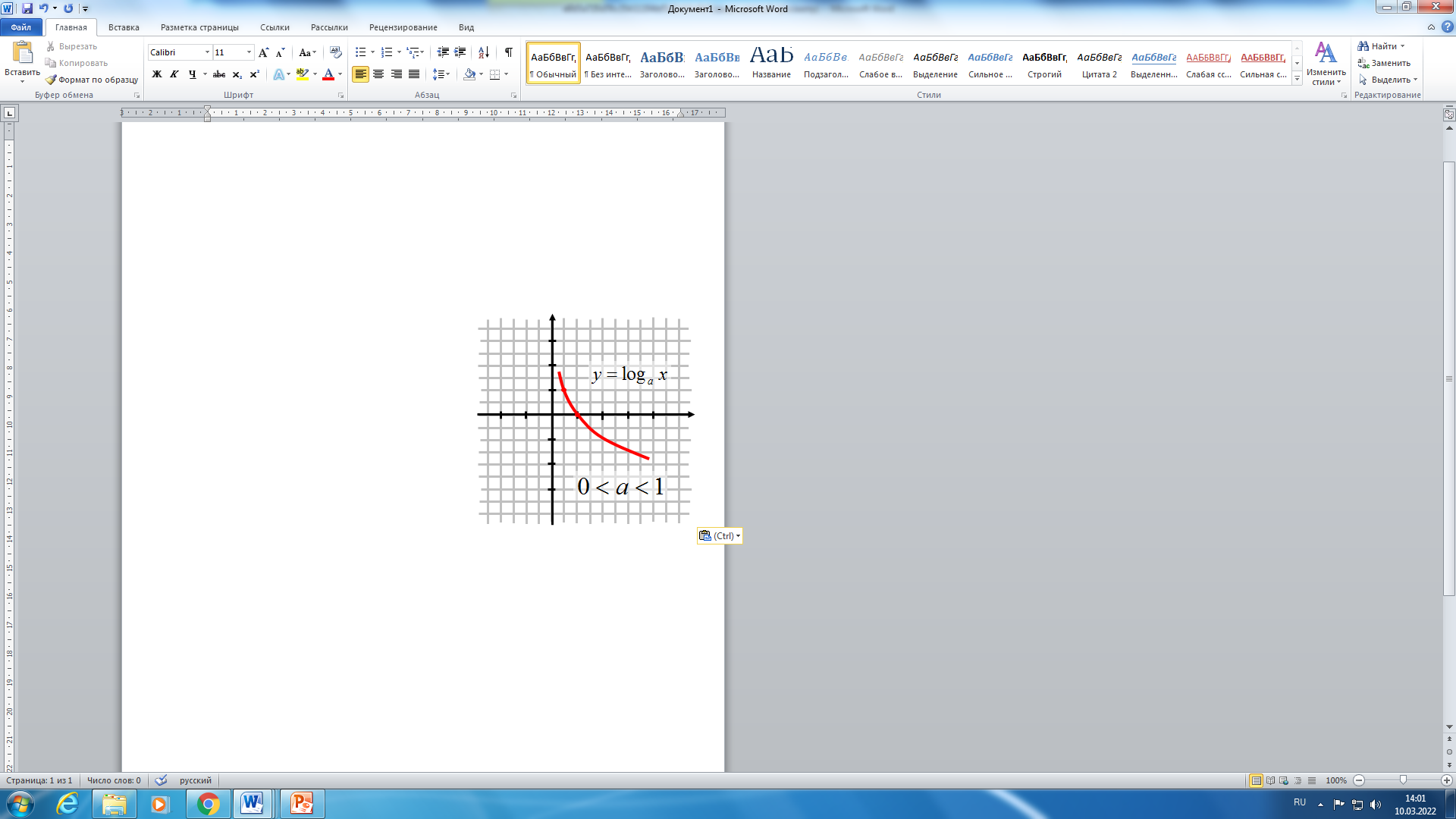Screen dimensions: 1456x819
Task: Apply the Название style
Action: 771,62
